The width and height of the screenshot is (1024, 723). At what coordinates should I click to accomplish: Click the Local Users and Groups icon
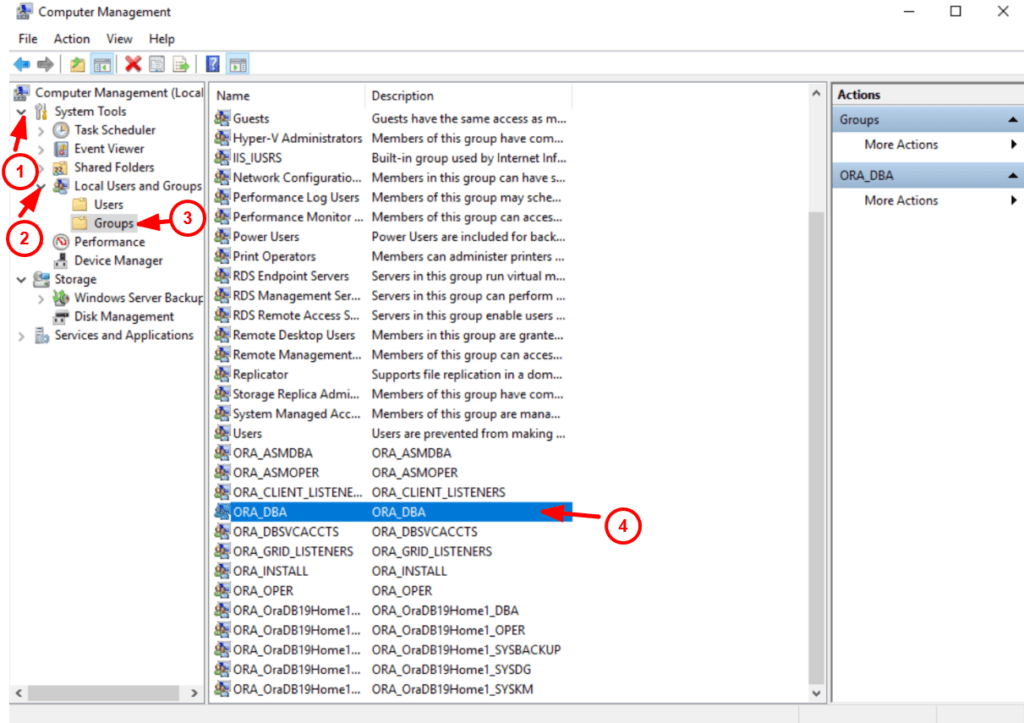click(61, 186)
